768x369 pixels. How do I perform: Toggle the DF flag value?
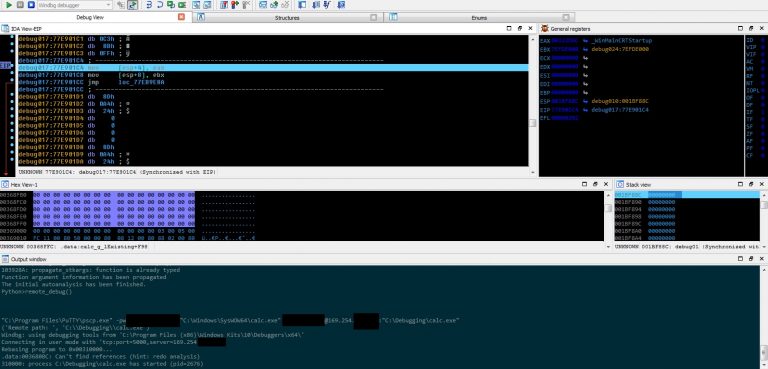click(x=762, y=104)
